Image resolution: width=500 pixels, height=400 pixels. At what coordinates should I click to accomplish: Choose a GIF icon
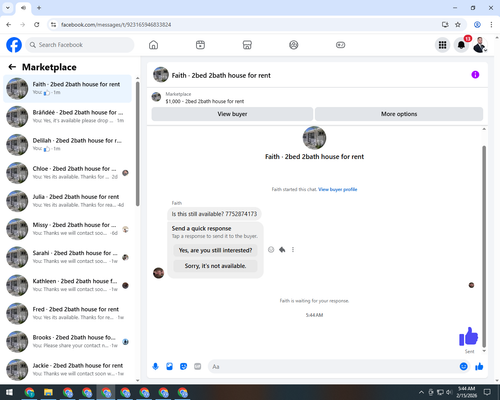(198, 367)
